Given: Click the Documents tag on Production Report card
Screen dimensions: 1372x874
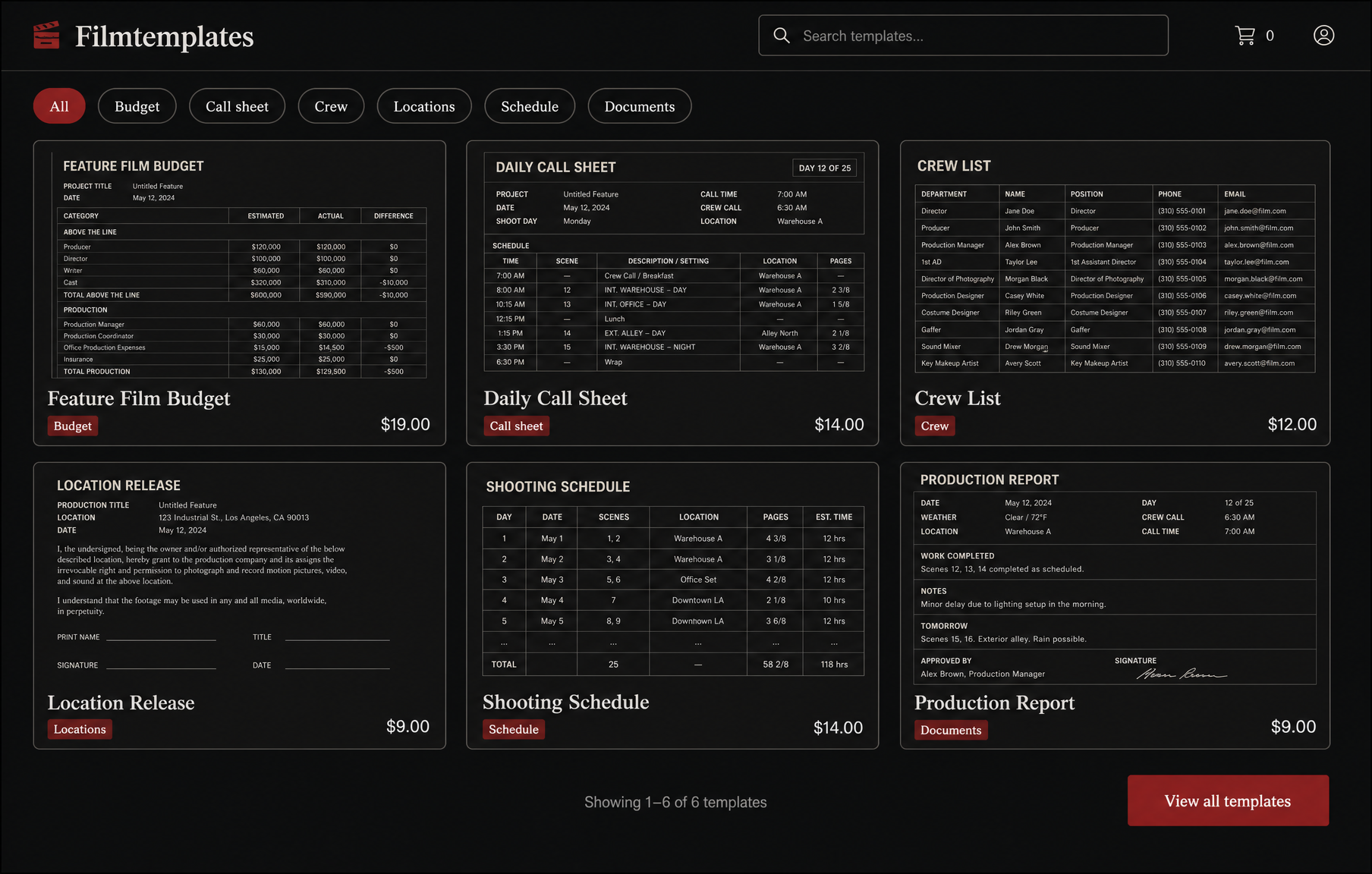Looking at the screenshot, I should (x=951, y=730).
